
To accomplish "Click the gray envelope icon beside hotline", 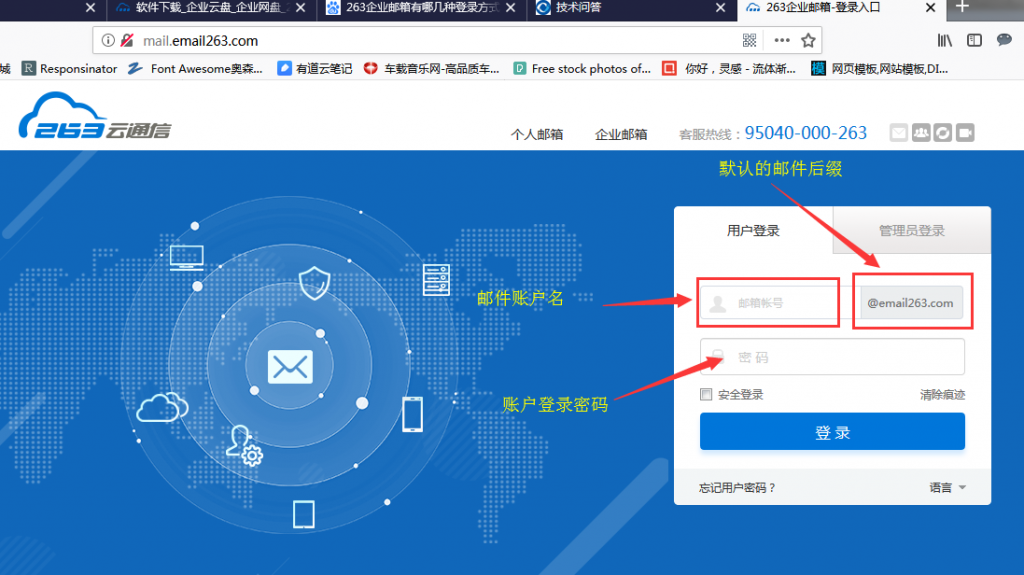I will [899, 133].
